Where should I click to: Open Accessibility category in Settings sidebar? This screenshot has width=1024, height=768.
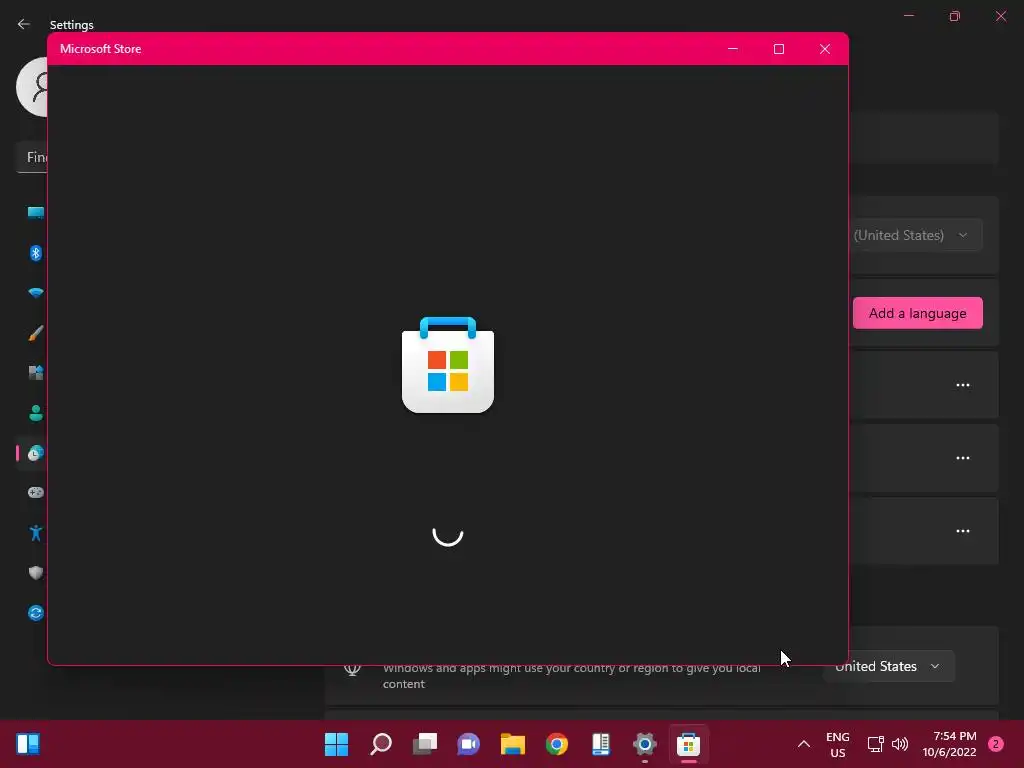point(36,533)
